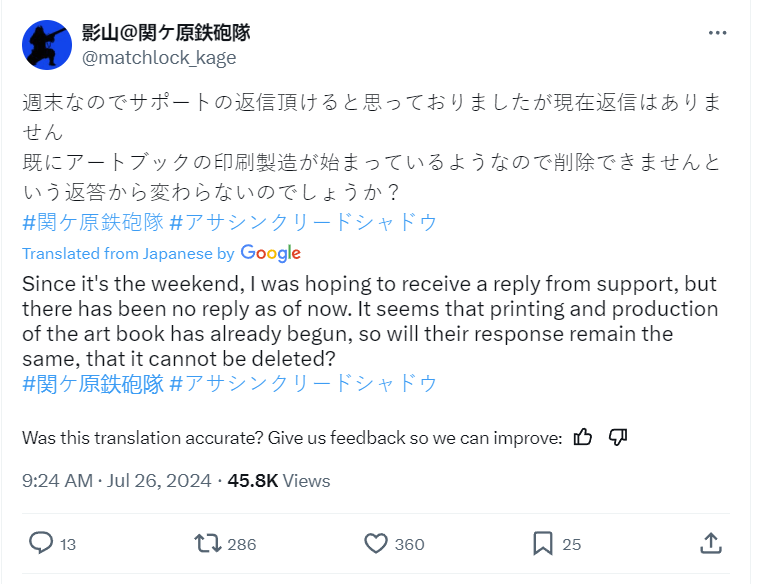Viewport: 762px width, 584px height.
Task: Bookmark this post with the bookmark icon
Action: [542, 544]
